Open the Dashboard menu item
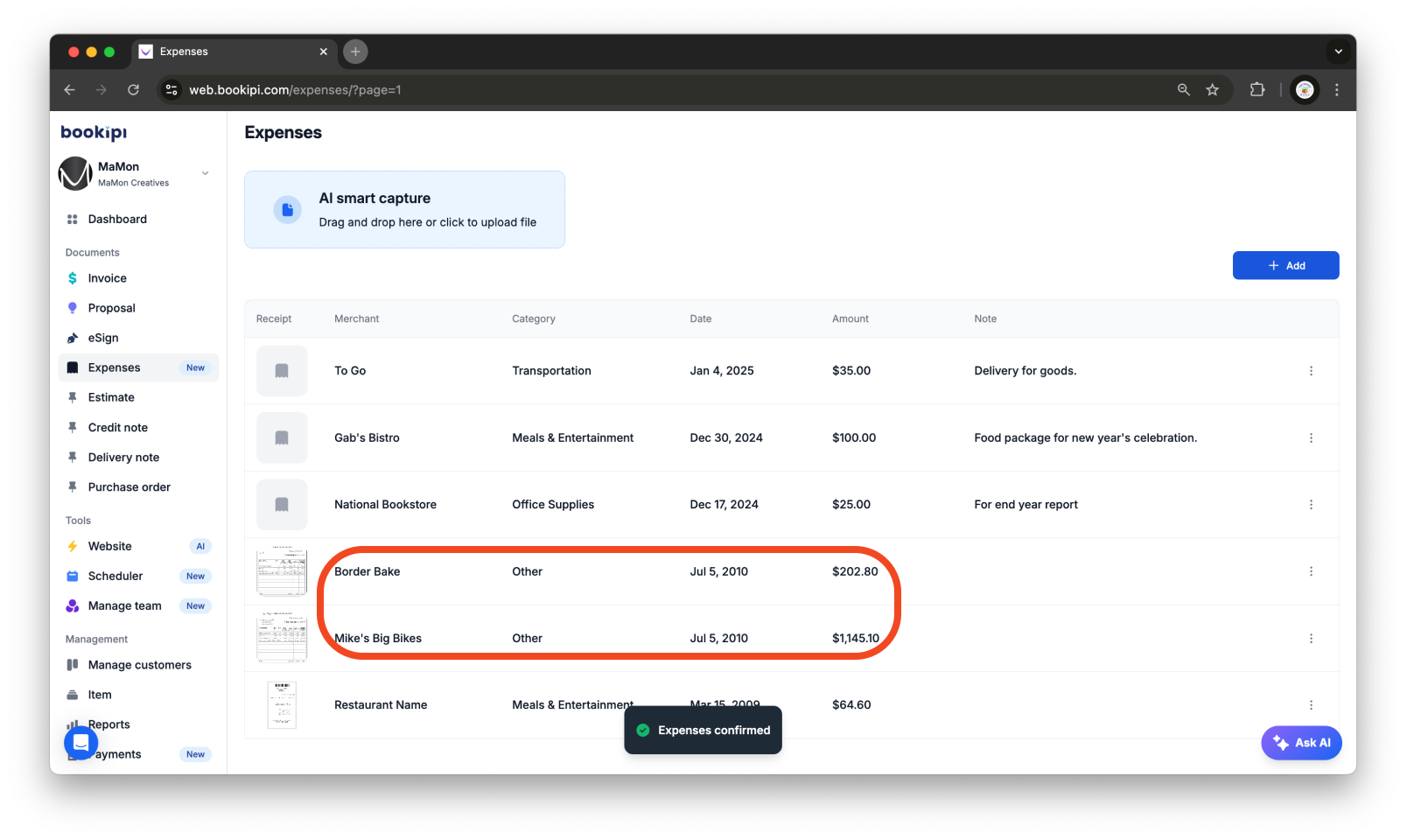Screen dimensions: 1407x840 pyautogui.click(x=118, y=219)
